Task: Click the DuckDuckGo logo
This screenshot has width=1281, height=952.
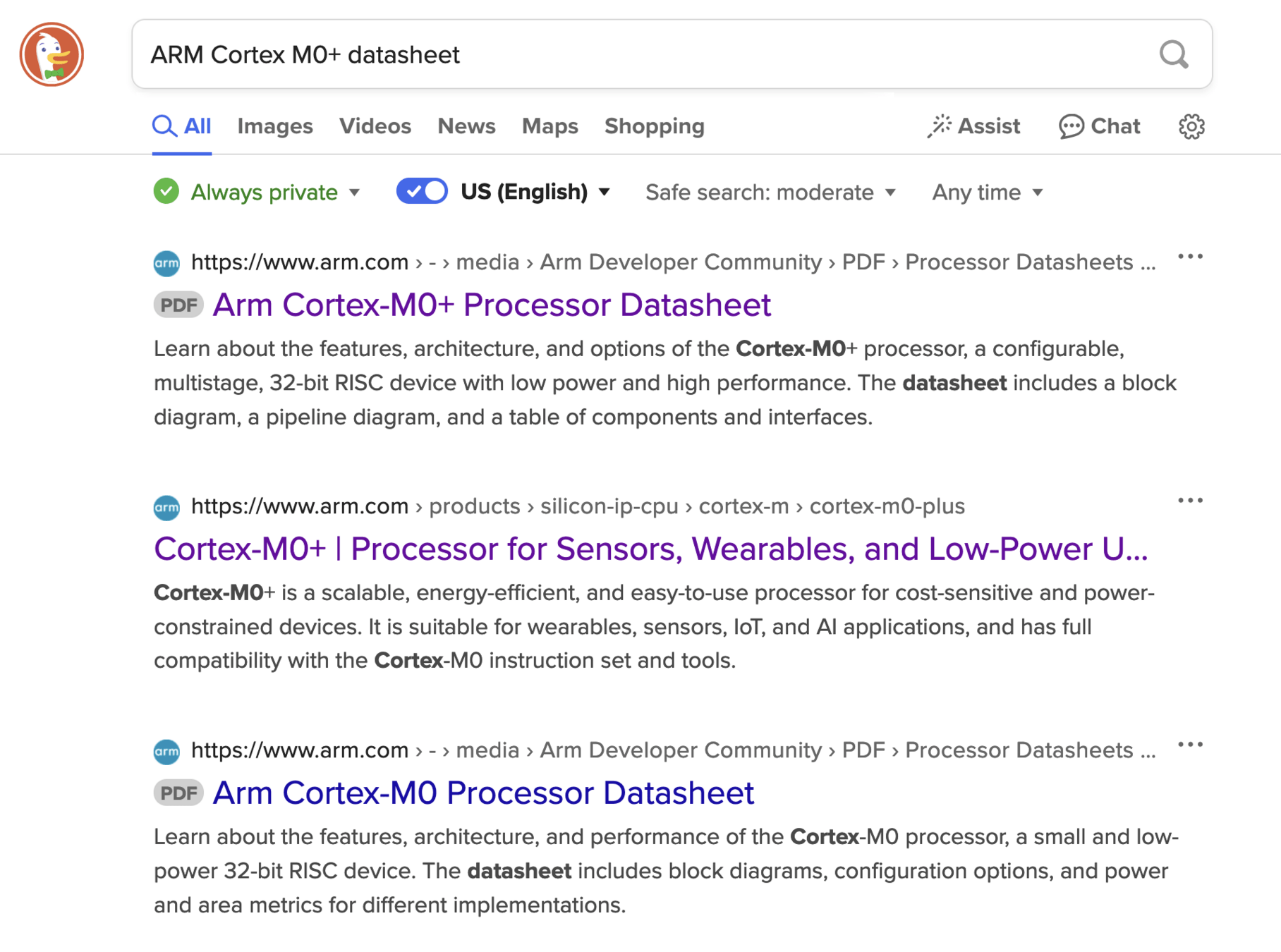Action: [x=51, y=54]
